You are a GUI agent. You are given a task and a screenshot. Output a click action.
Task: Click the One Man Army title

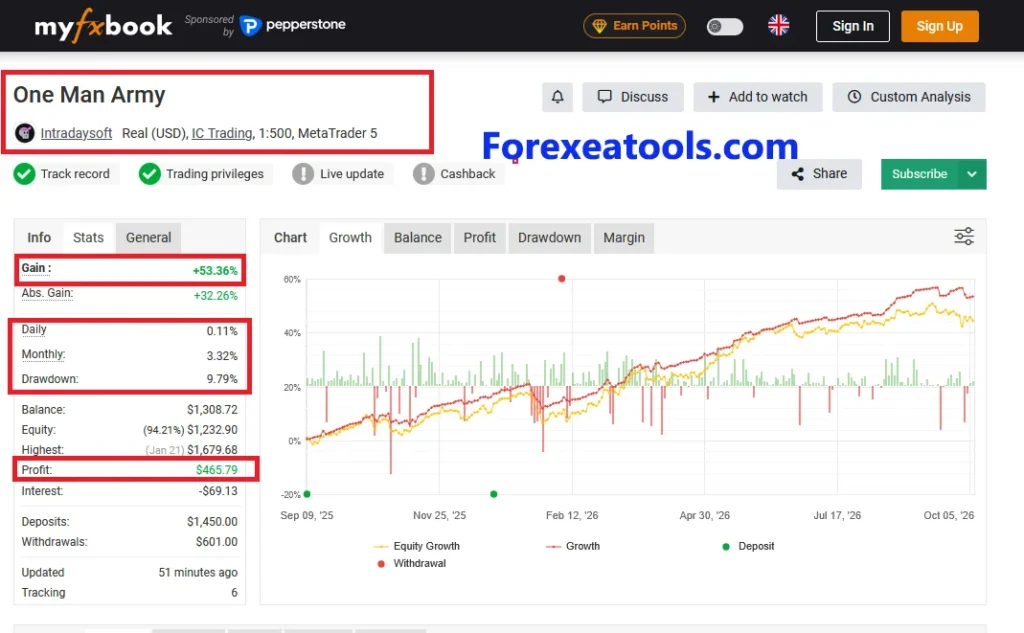pyautogui.click(x=89, y=95)
